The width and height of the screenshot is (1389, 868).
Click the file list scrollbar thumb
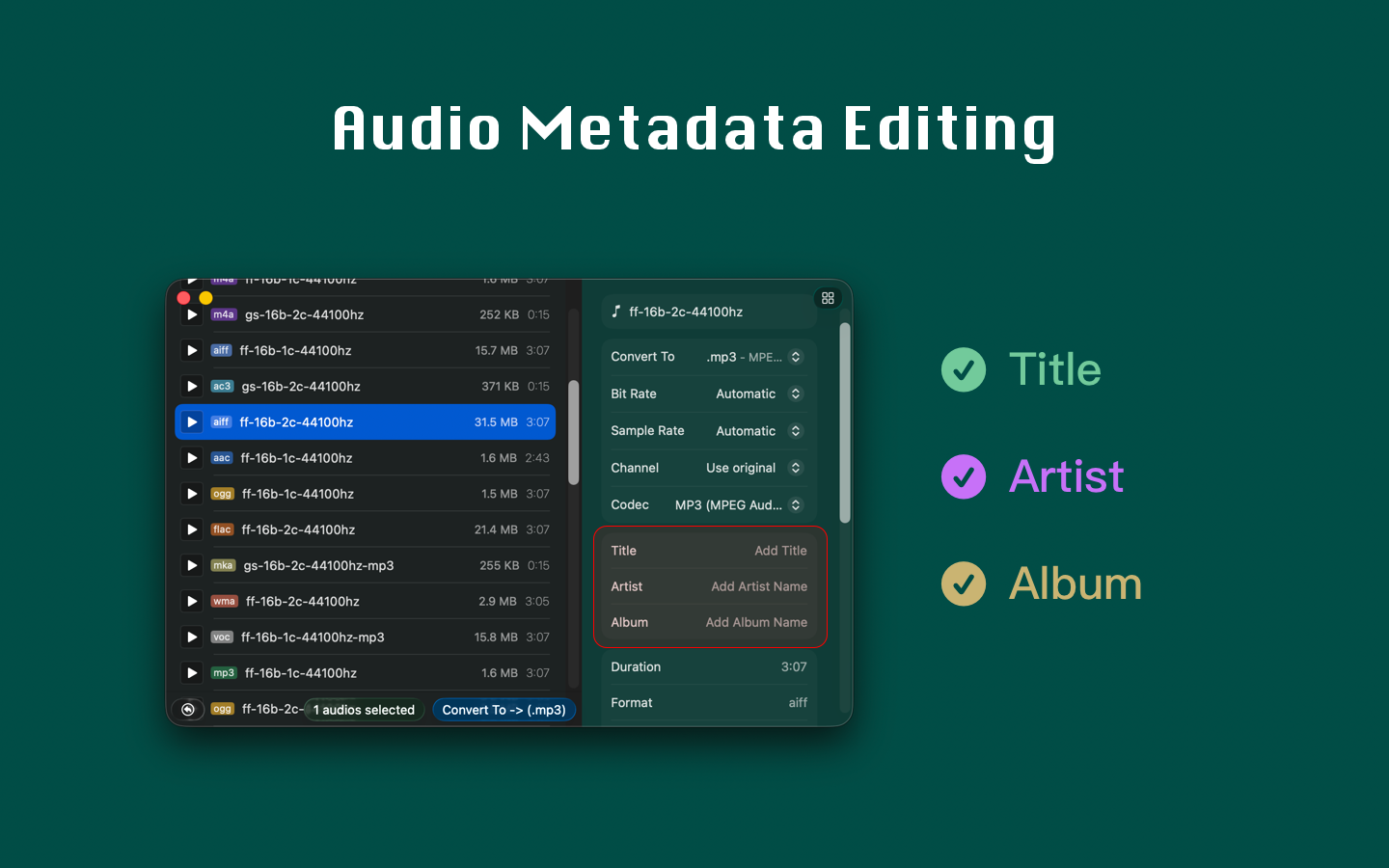573,432
